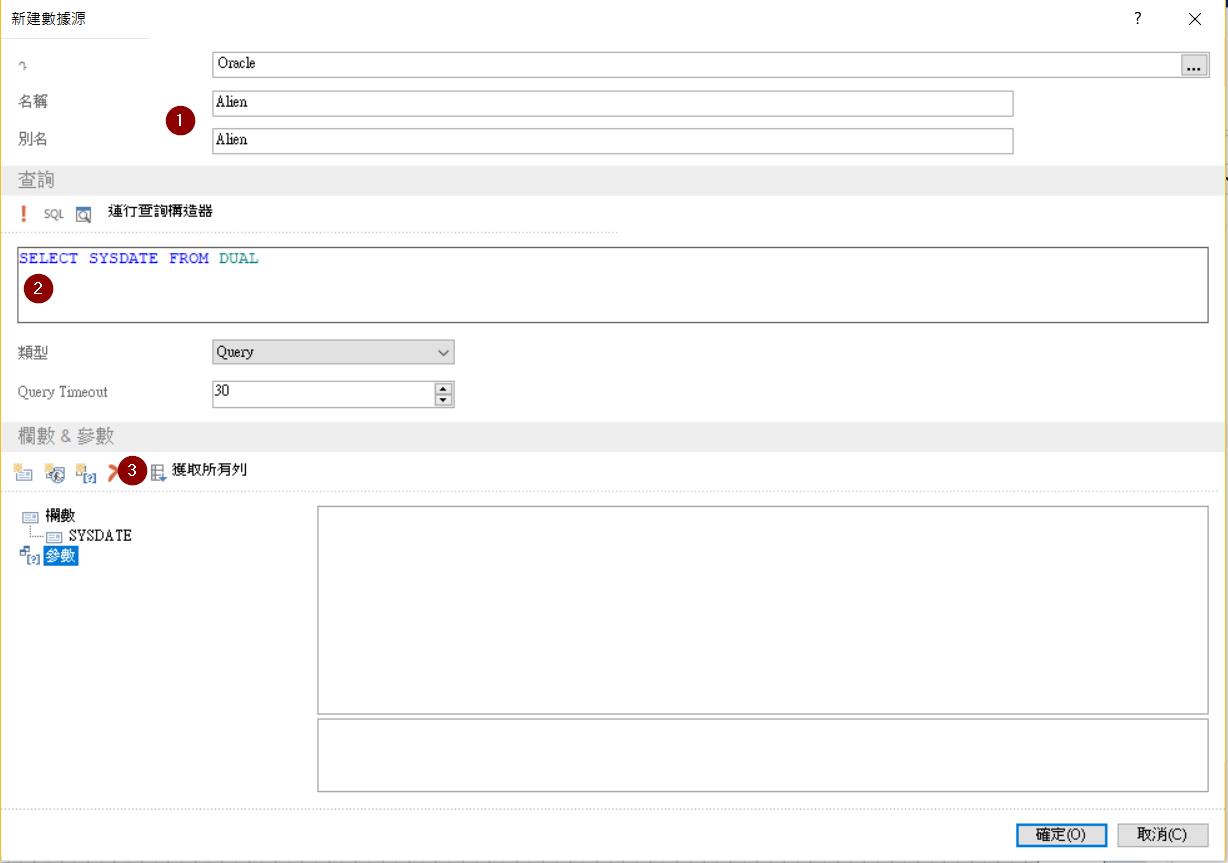Viewport: 1228px width, 863px height.
Task: Click the 名稱 name input field
Action: (612, 103)
